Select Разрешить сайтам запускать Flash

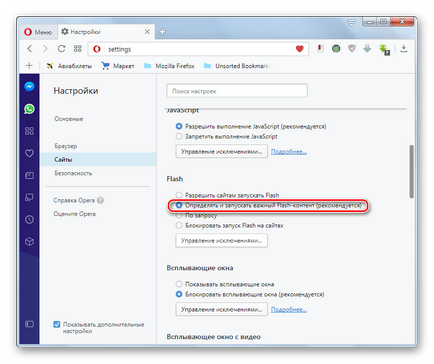(179, 195)
